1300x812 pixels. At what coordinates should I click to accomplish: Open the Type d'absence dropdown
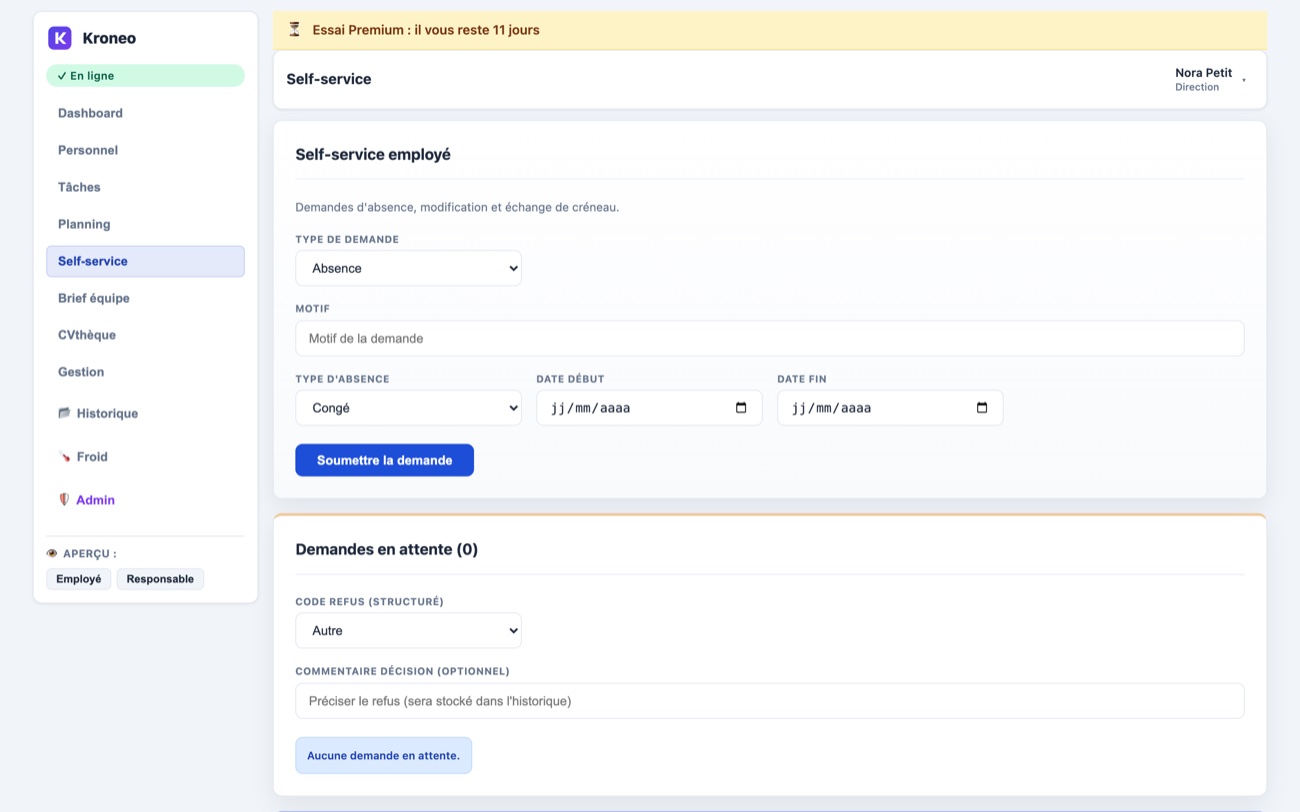click(x=408, y=408)
